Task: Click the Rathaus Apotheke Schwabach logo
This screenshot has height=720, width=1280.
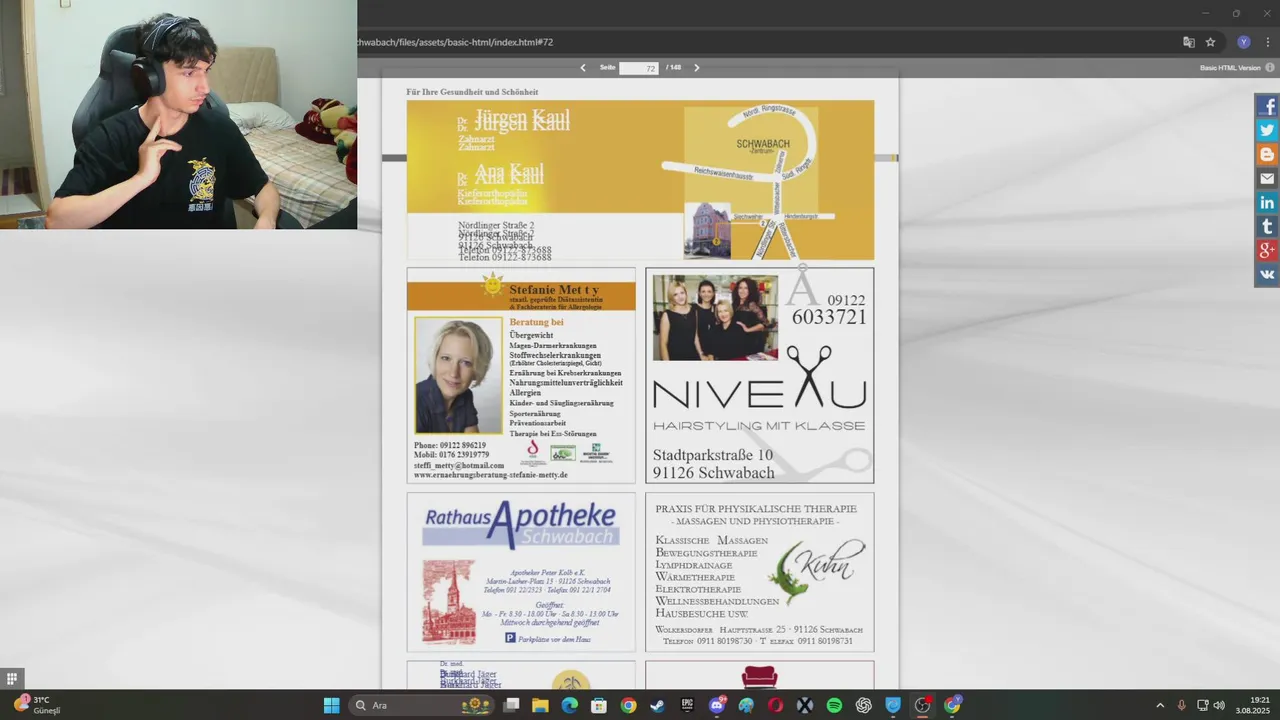Action: [x=521, y=524]
